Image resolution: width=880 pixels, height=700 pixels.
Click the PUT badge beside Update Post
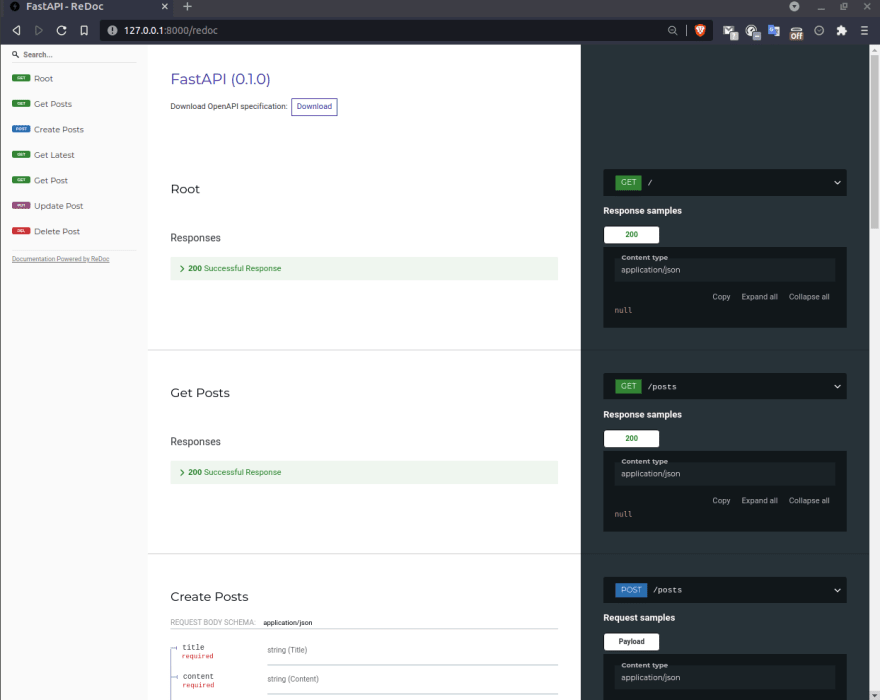[21, 205]
